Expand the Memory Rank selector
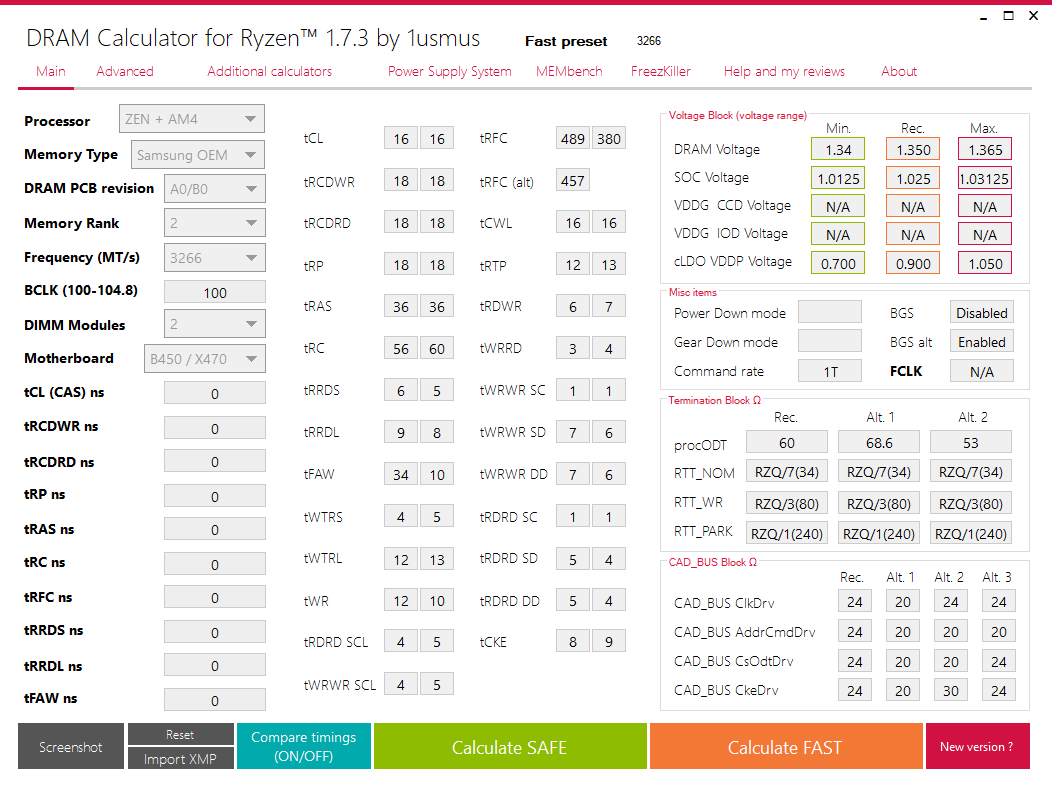 (x=214, y=223)
